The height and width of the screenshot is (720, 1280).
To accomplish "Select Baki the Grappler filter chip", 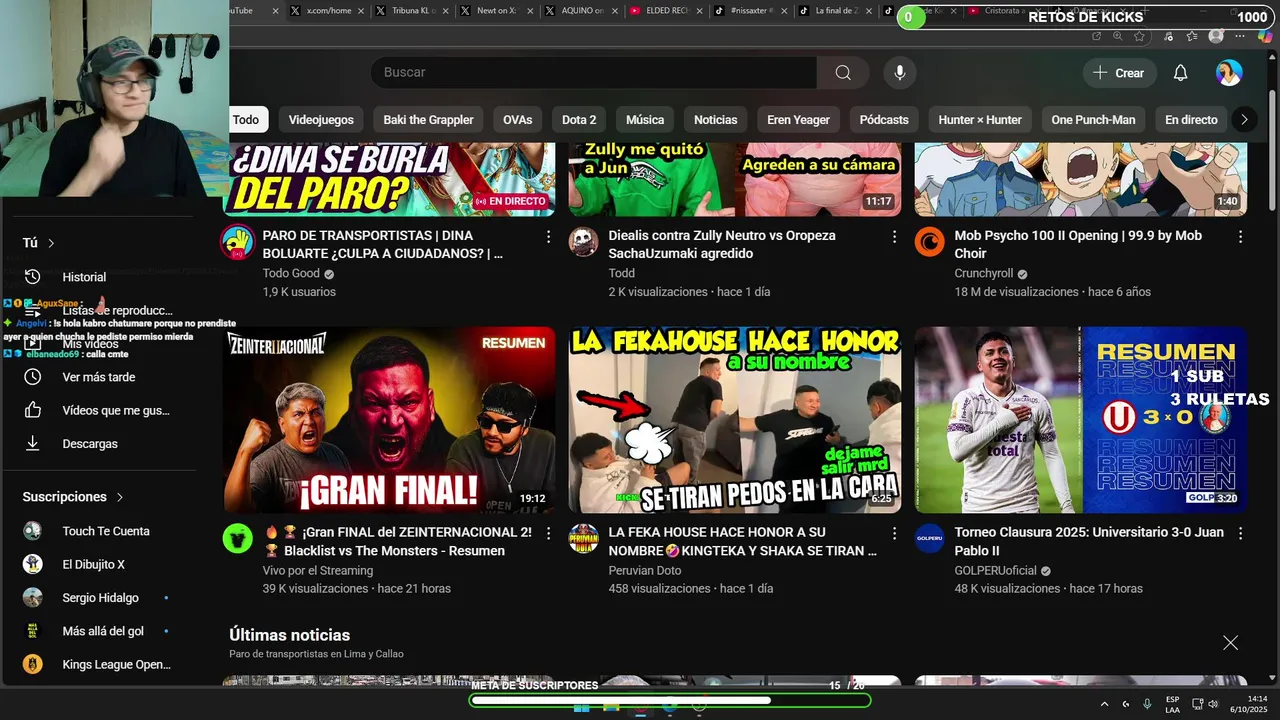I will (428, 120).
